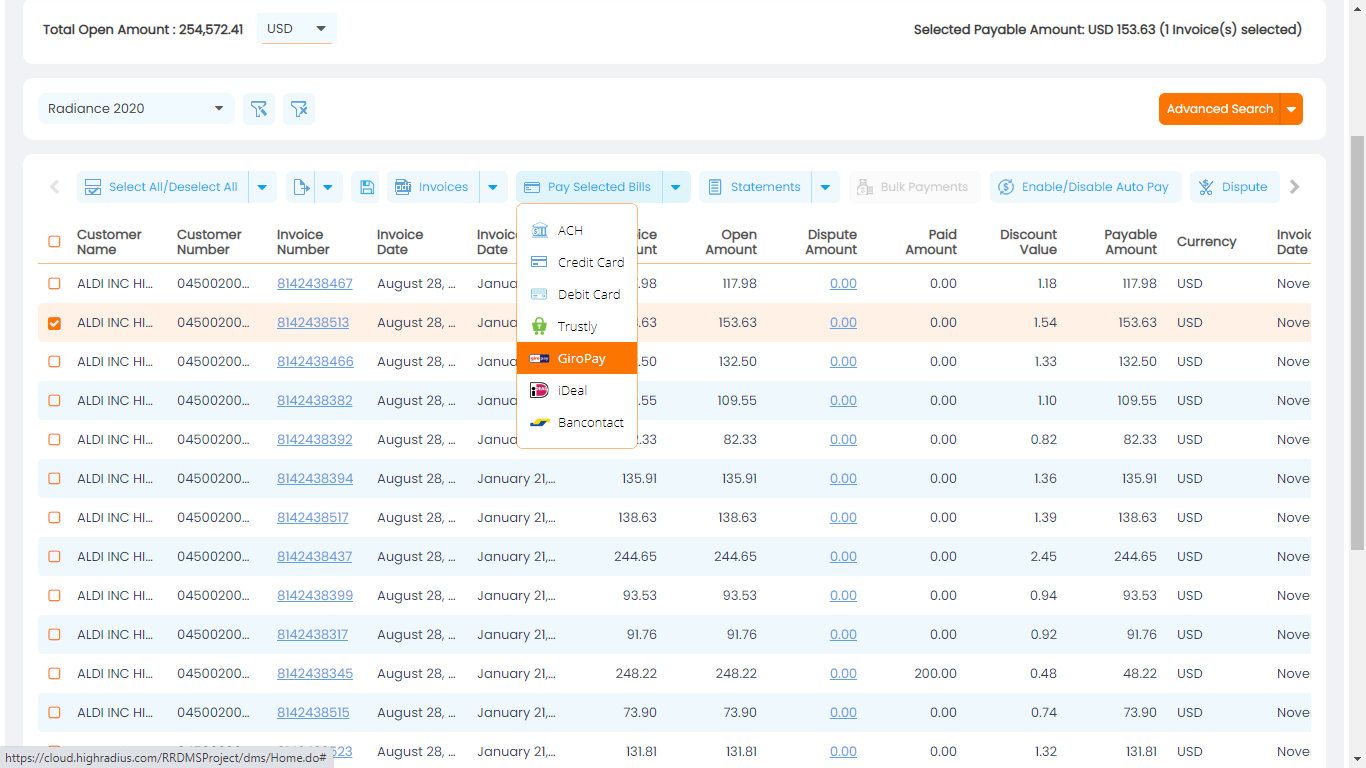Viewport: 1366px width, 768px height.
Task: Expand the Pay Selected Bills dropdown arrow
Action: (676, 186)
